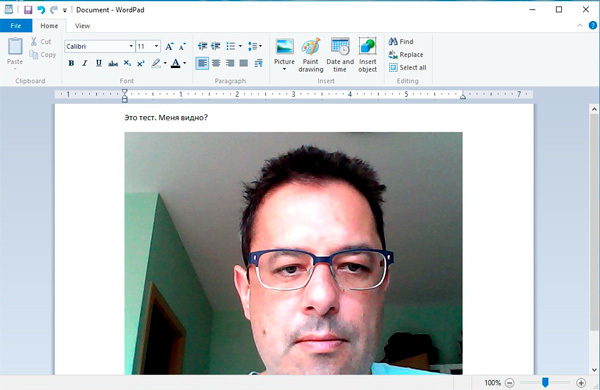Toggle bold formatting
Image resolution: width=600 pixels, height=390 pixels.
click(x=71, y=63)
